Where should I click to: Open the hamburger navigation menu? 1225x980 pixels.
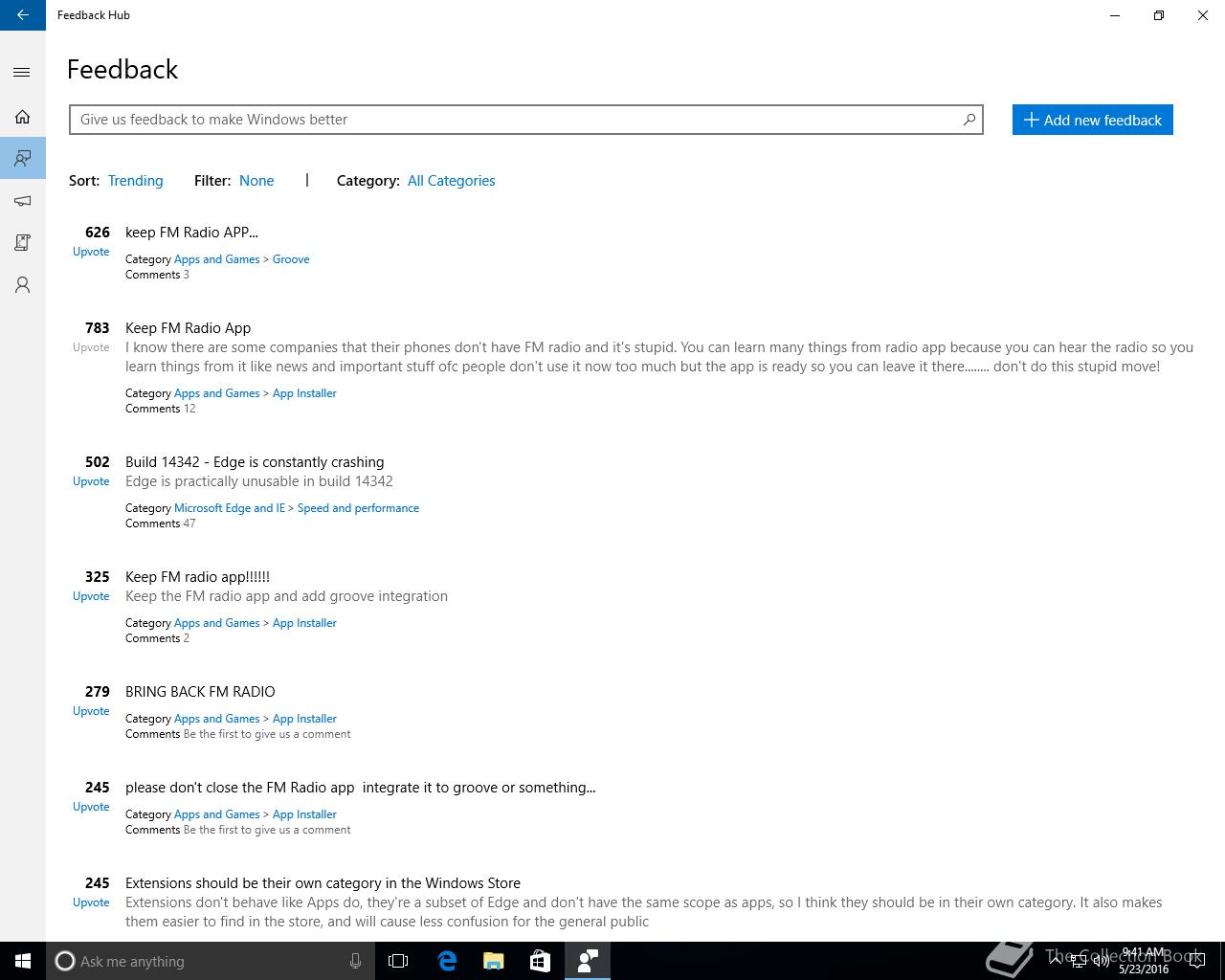23,73
